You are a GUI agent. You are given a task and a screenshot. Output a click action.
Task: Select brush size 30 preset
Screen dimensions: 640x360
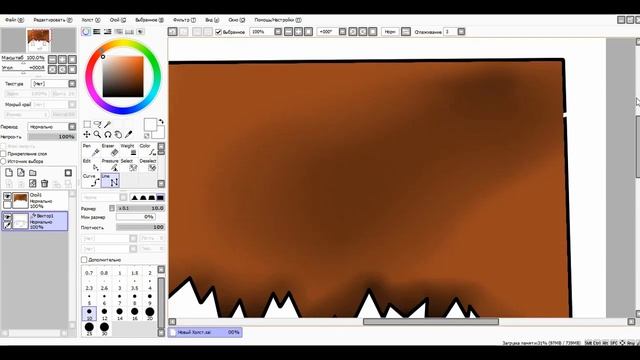pos(104,329)
